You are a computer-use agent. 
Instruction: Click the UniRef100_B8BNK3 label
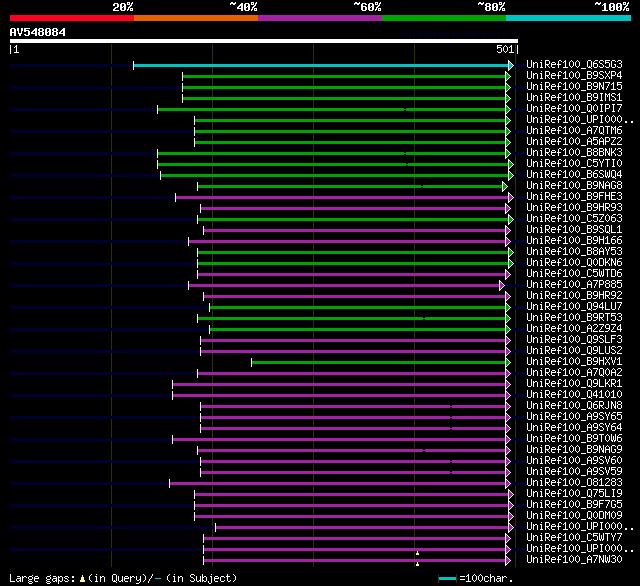click(574, 153)
